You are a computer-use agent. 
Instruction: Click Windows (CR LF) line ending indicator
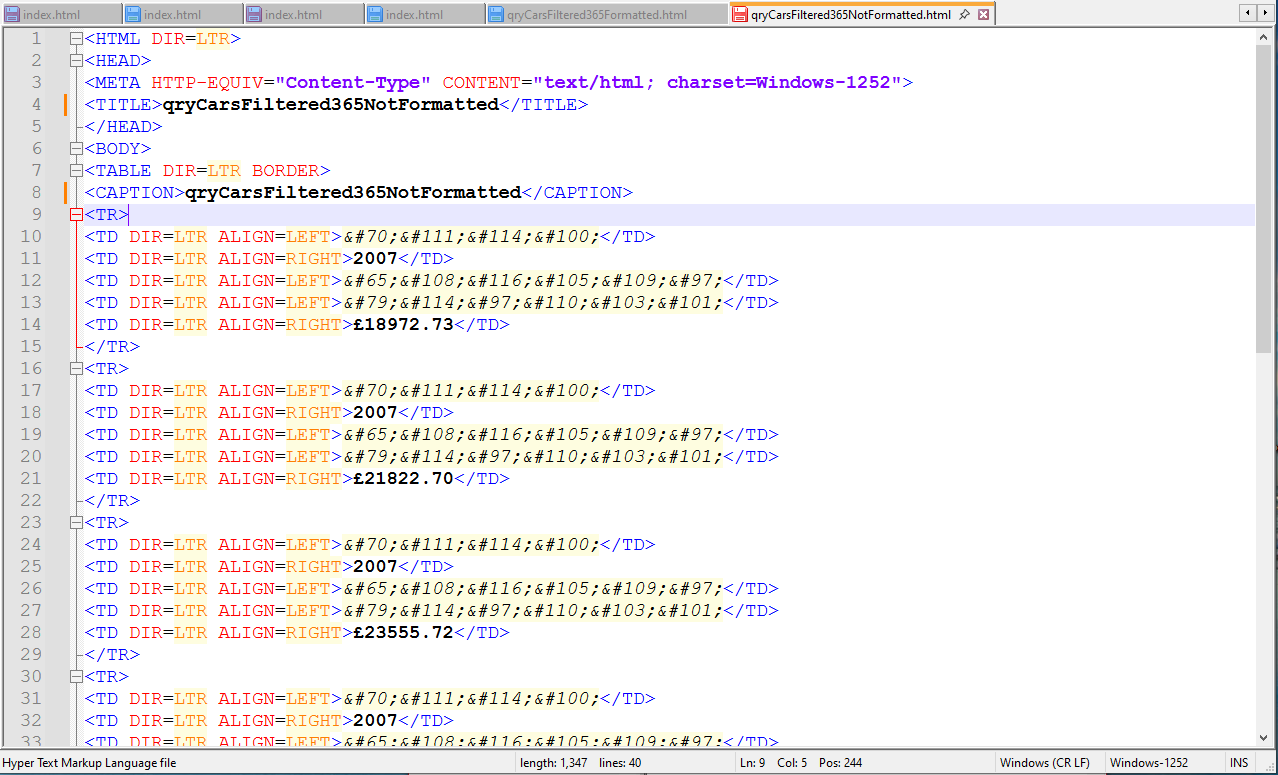click(x=1045, y=763)
